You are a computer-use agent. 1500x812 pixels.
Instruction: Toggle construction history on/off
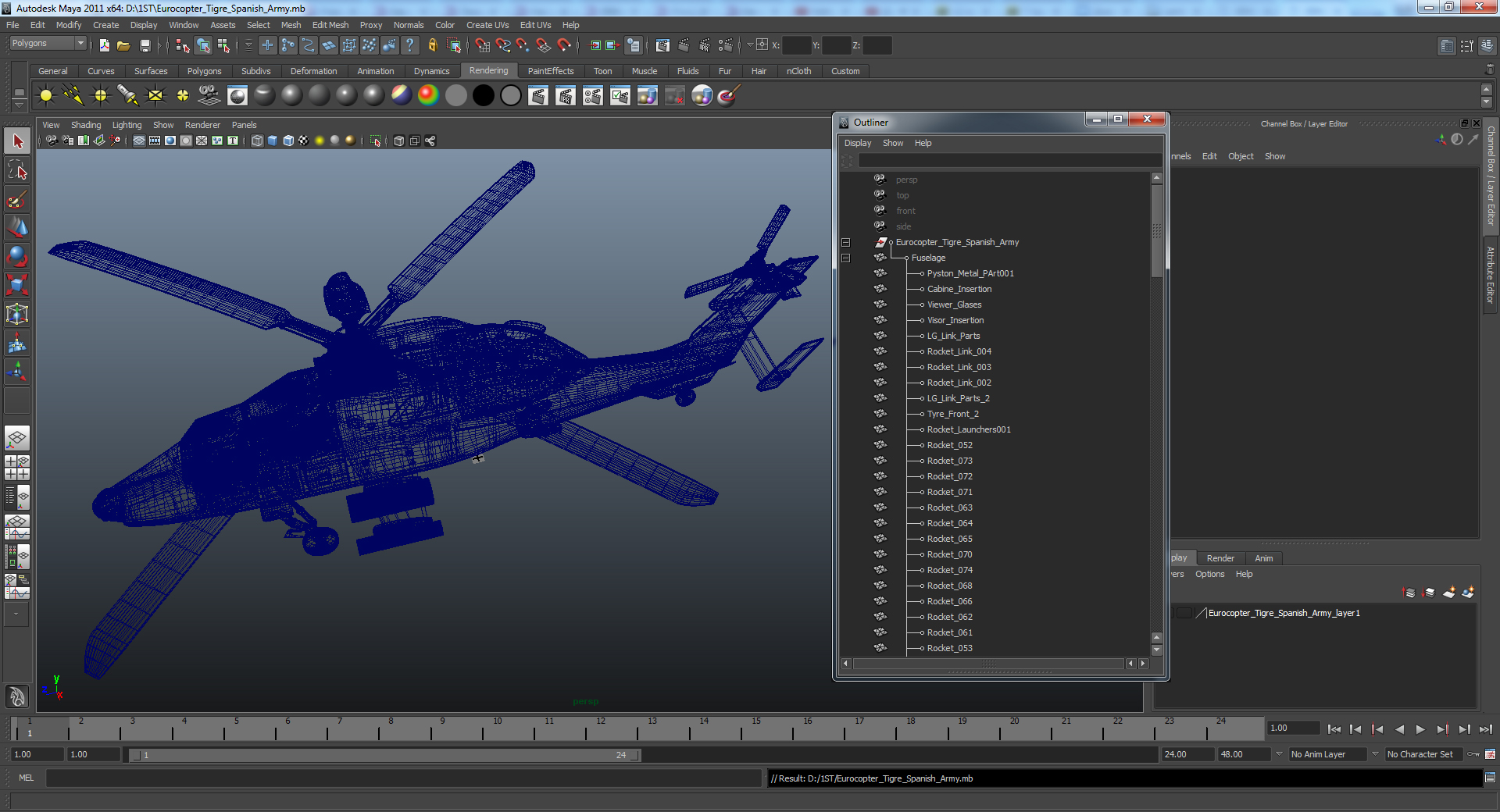tap(634, 45)
